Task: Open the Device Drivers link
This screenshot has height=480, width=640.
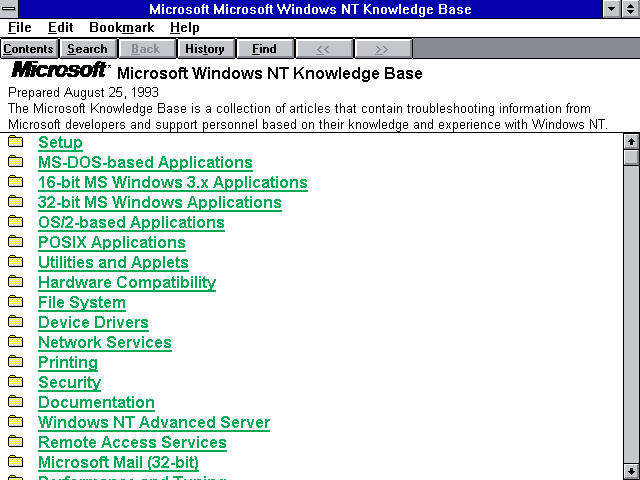Action: coord(93,322)
